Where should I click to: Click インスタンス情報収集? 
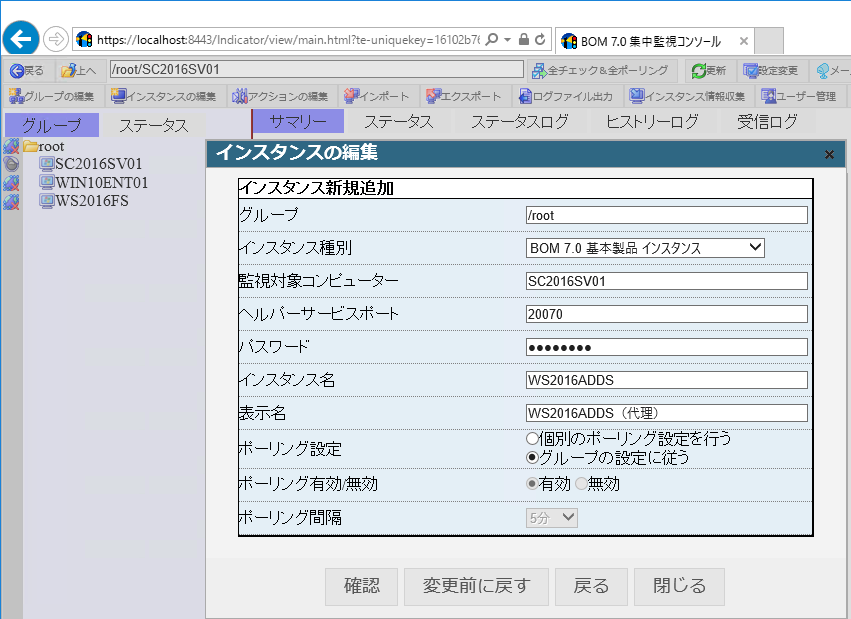[687, 97]
